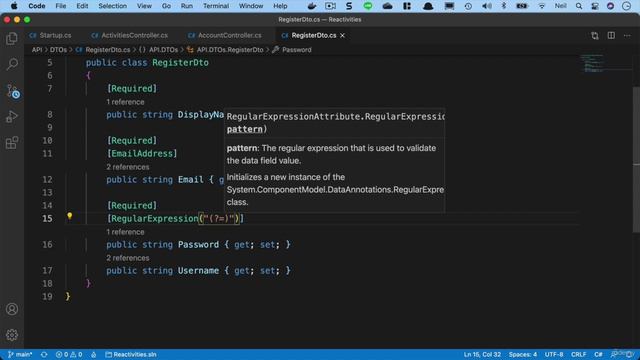Switch to the ActivitiesController.cs tab

130,36
